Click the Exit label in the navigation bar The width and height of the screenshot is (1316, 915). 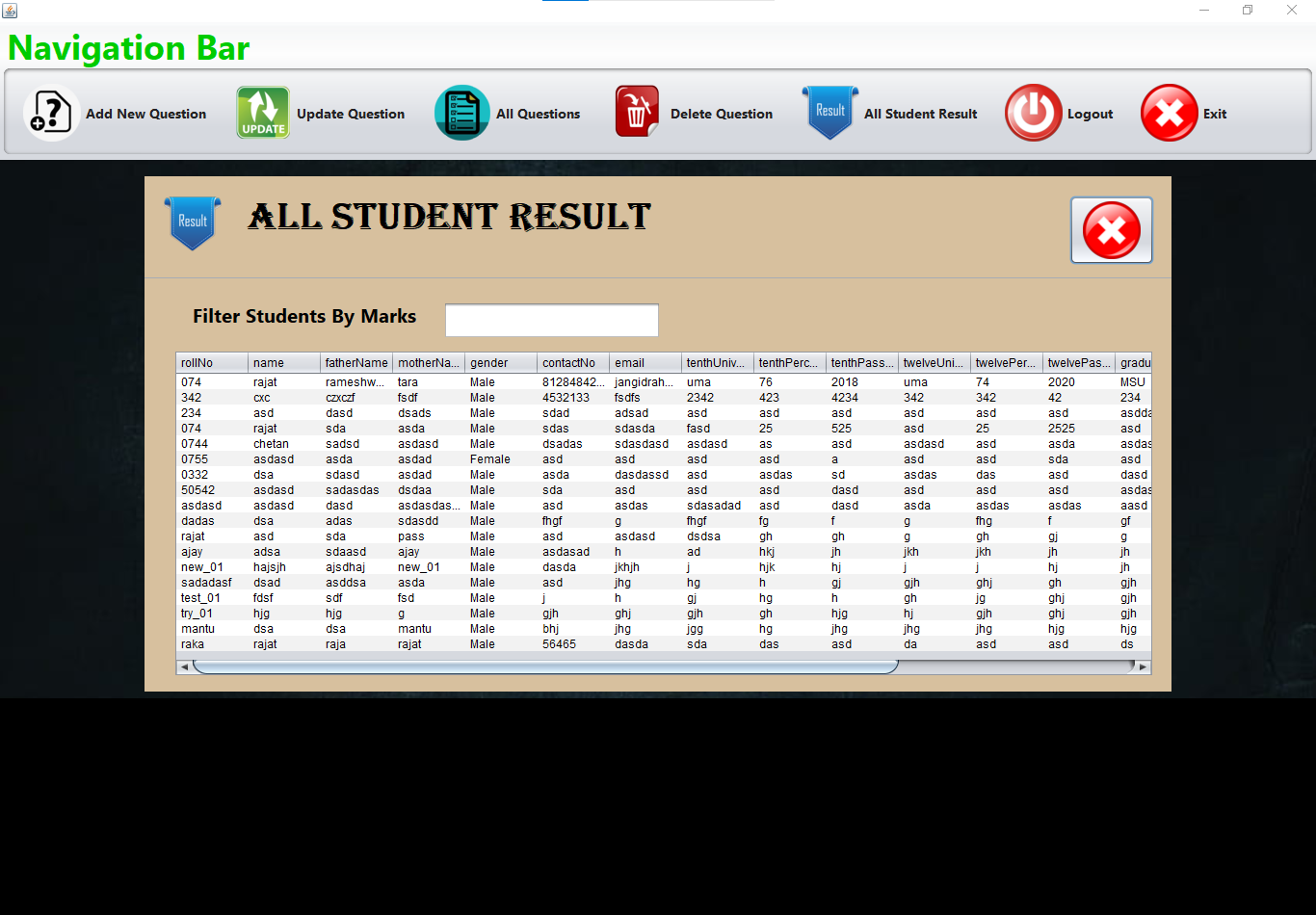point(1215,114)
